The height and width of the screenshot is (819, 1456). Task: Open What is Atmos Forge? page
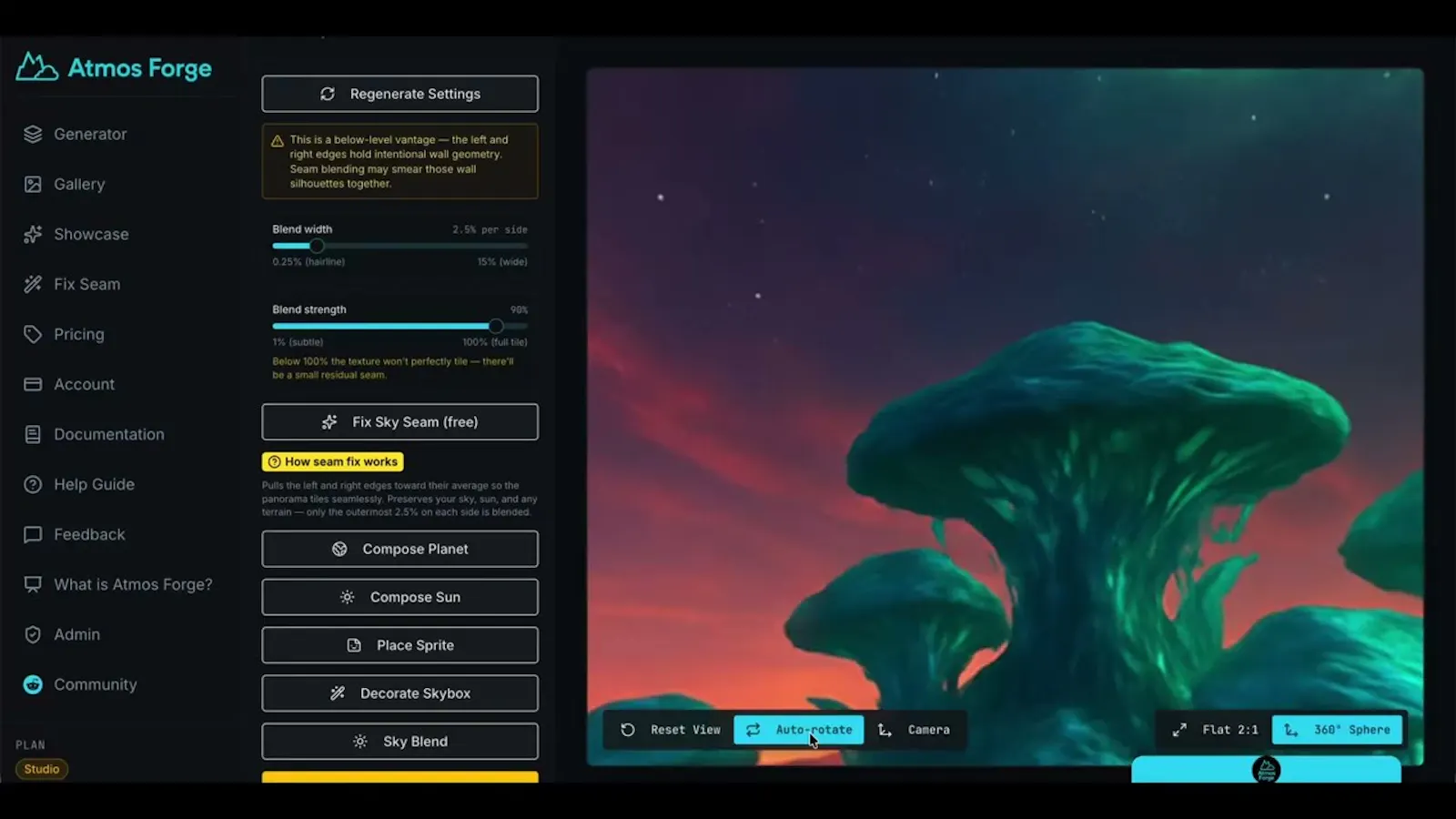(133, 584)
